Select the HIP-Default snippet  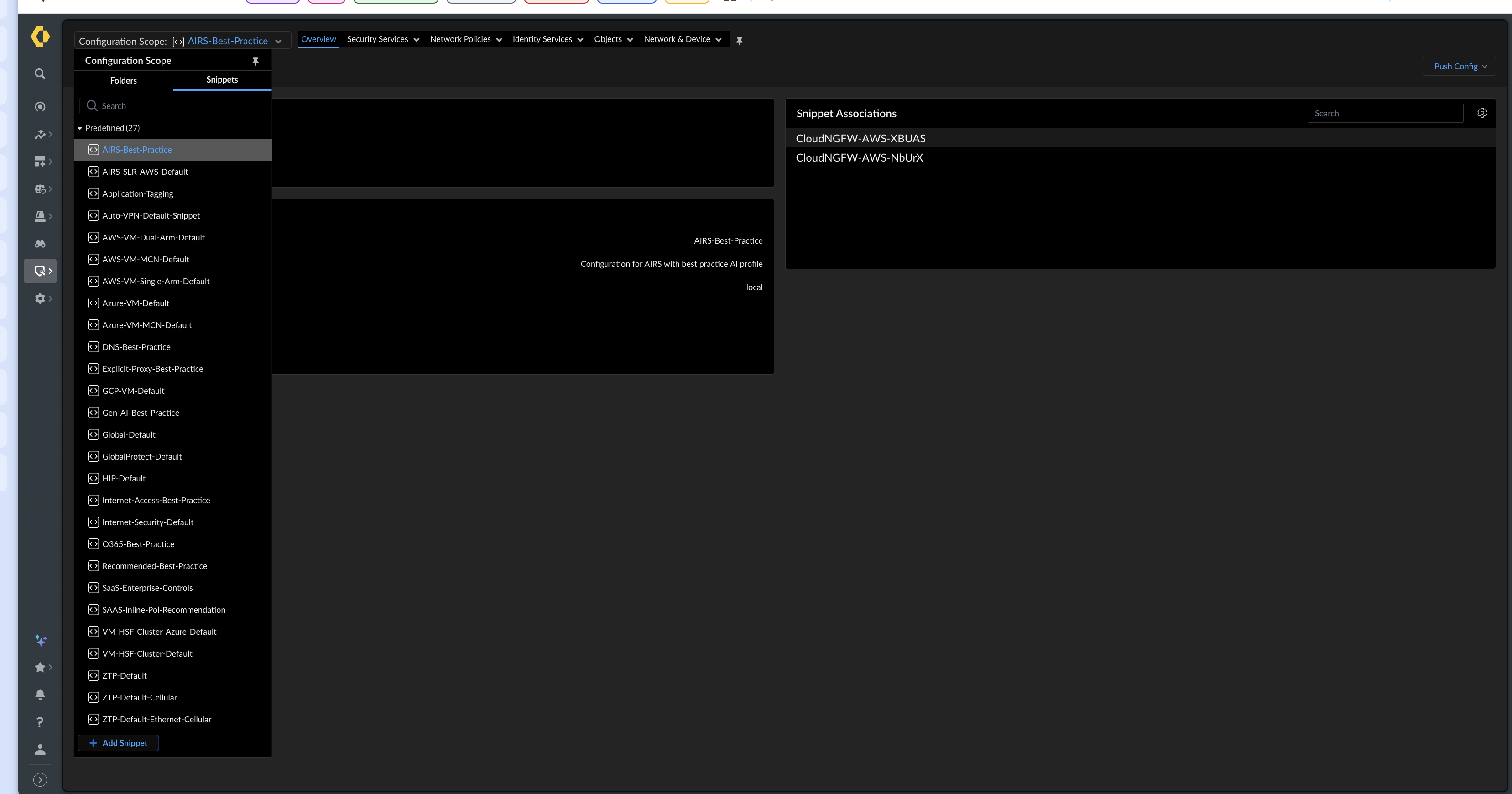pos(173,478)
